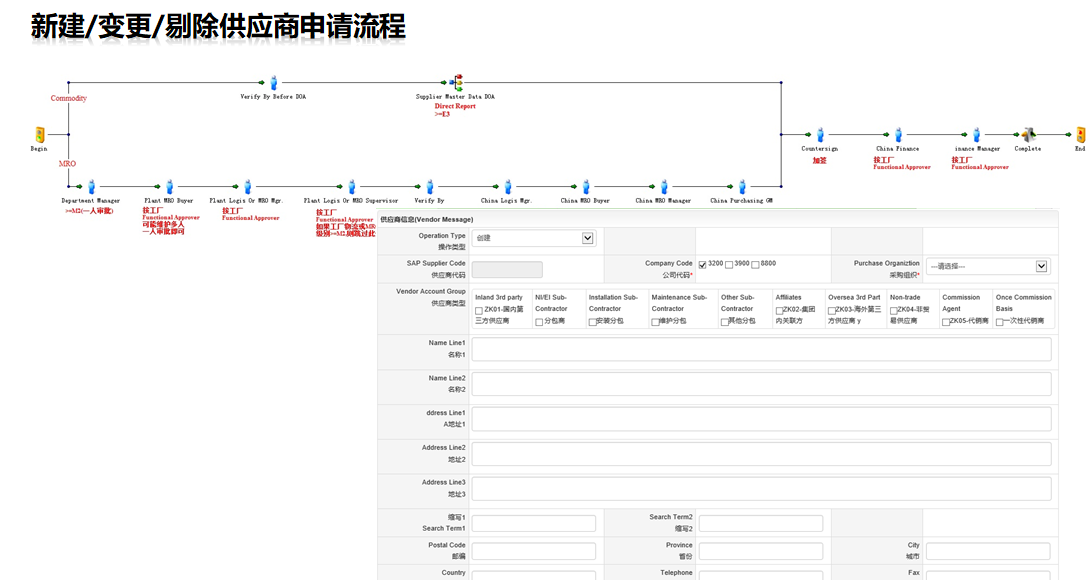1090x580 pixels.
Task: Click the Begin node icon
Action: click(40, 134)
